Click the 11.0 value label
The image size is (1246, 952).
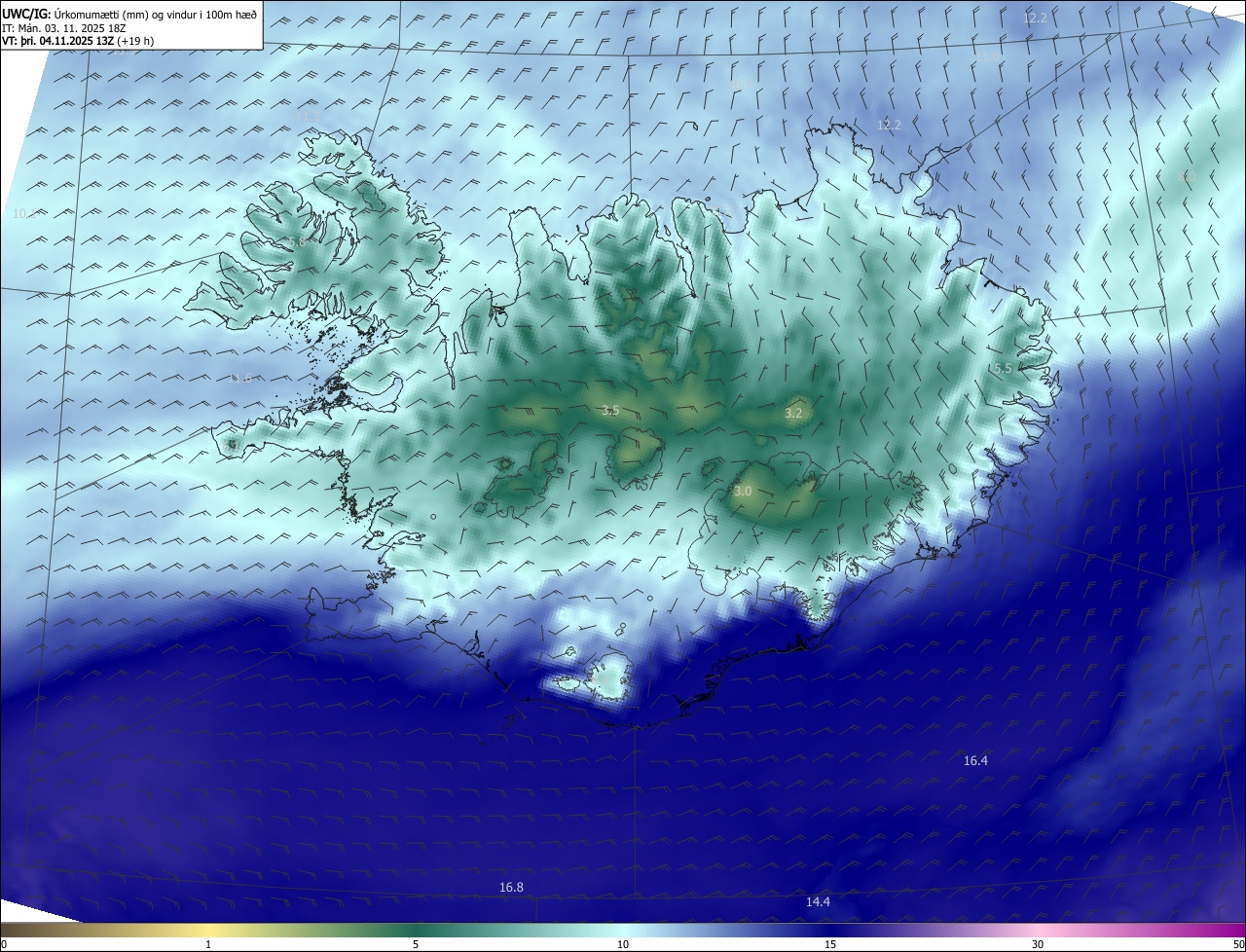point(987,56)
